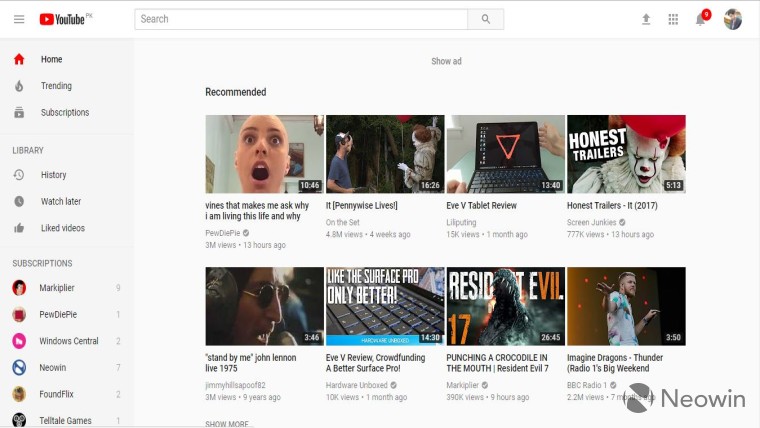Open Hardware Unboxed Eve V thumbnail

click(x=385, y=306)
